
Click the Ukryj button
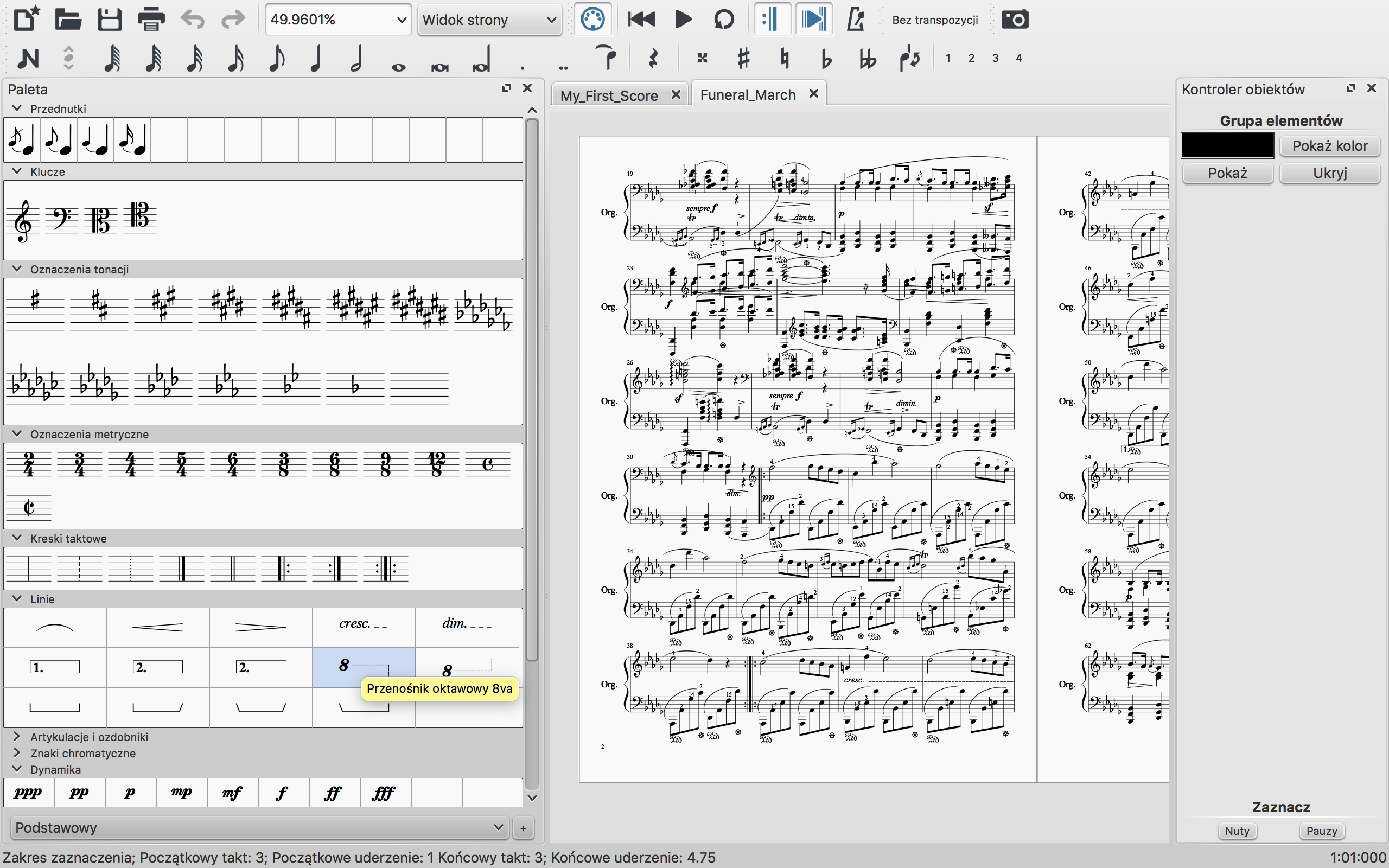coord(1329,173)
